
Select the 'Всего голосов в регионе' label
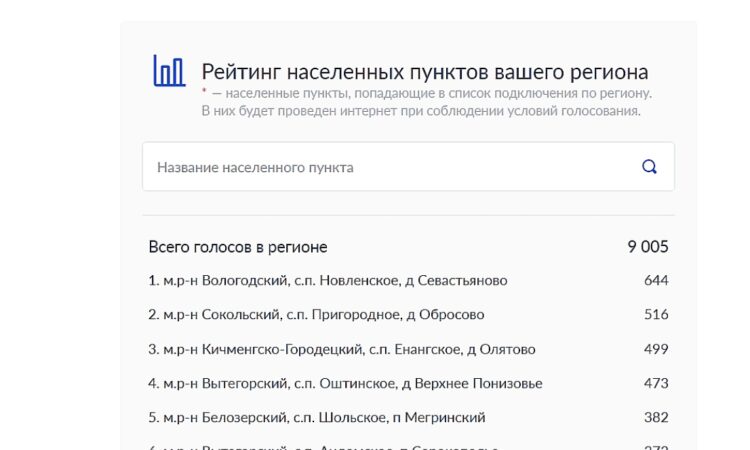tap(237, 247)
